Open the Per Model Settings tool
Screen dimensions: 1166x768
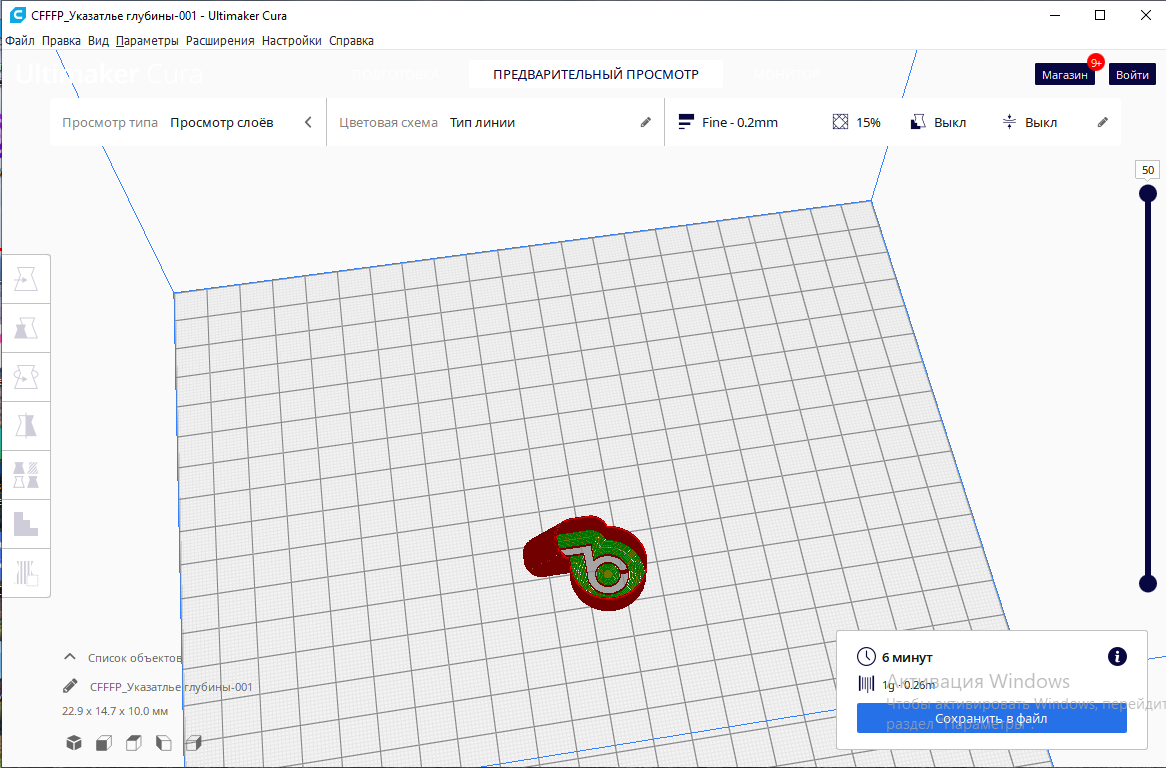click(26, 475)
